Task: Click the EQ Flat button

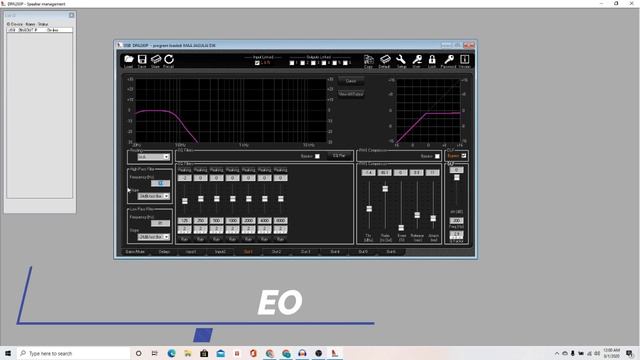Action: click(x=339, y=156)
